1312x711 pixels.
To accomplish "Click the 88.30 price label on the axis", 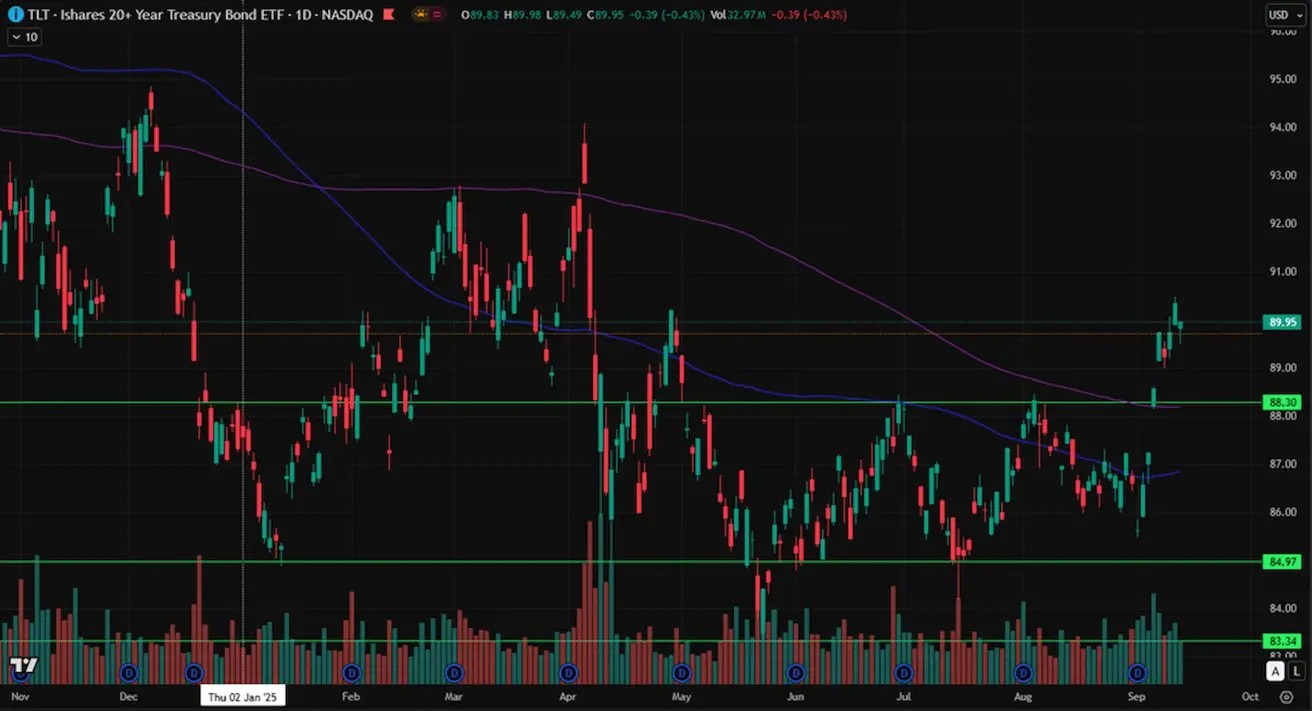I will pyautogui.click(x=1283, y=402).
